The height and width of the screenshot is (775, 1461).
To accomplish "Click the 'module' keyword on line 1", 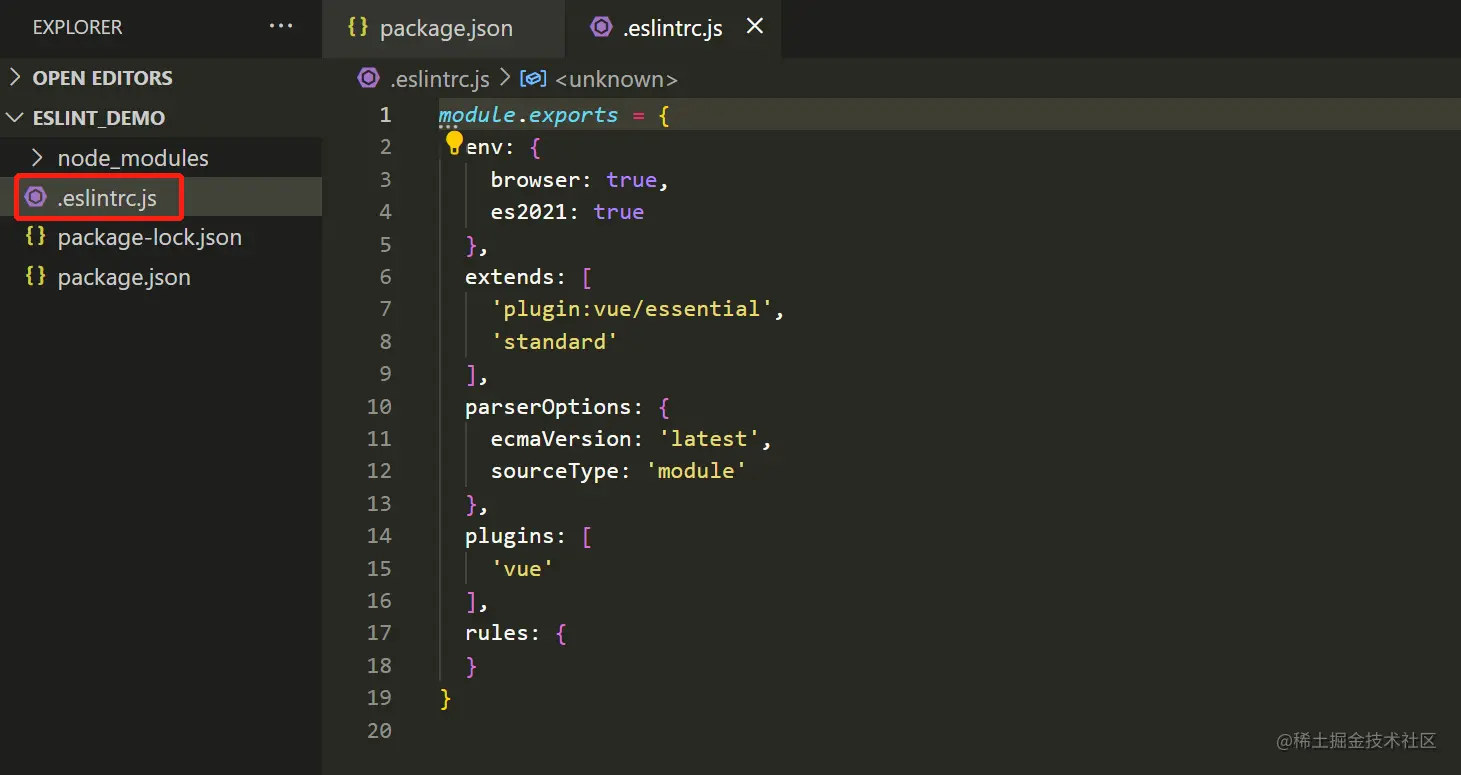I will (478, 115).
